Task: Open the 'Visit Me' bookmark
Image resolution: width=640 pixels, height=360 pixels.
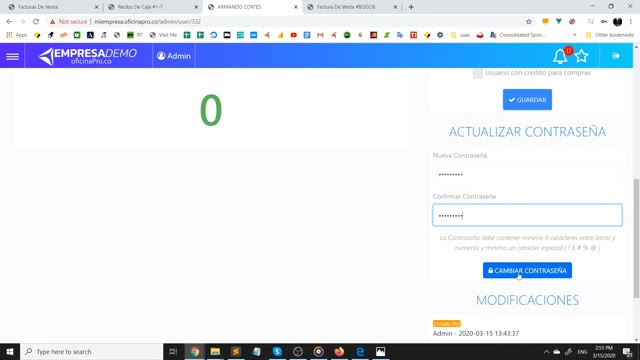Action: coord(163,35)
